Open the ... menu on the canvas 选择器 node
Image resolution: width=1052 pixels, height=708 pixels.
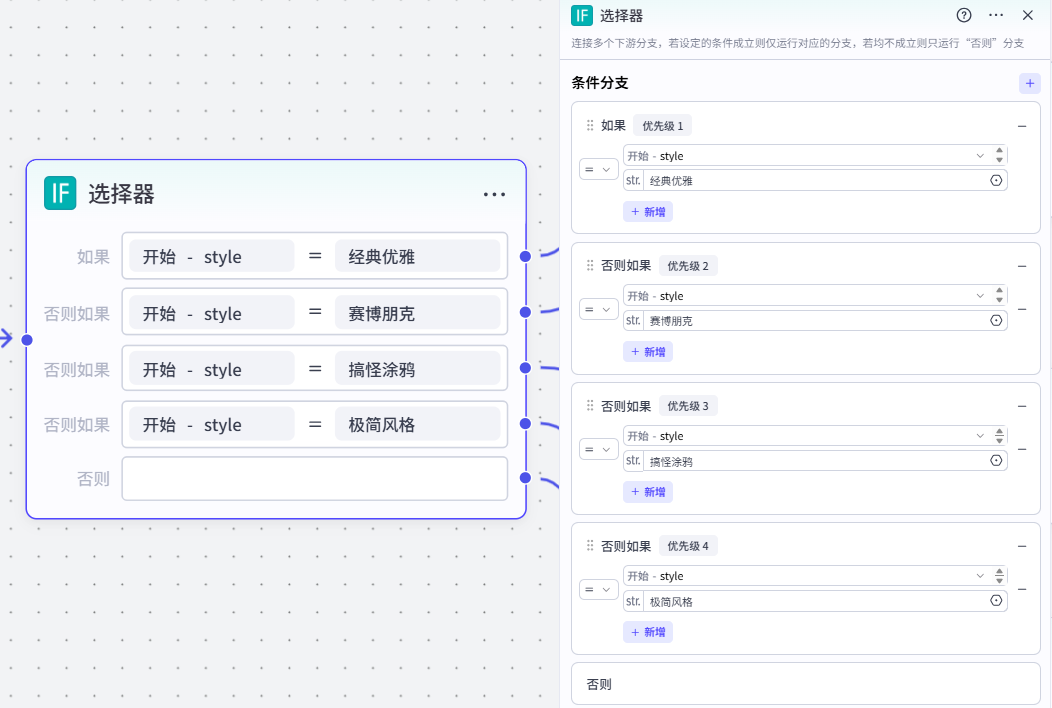click(494, 194)
